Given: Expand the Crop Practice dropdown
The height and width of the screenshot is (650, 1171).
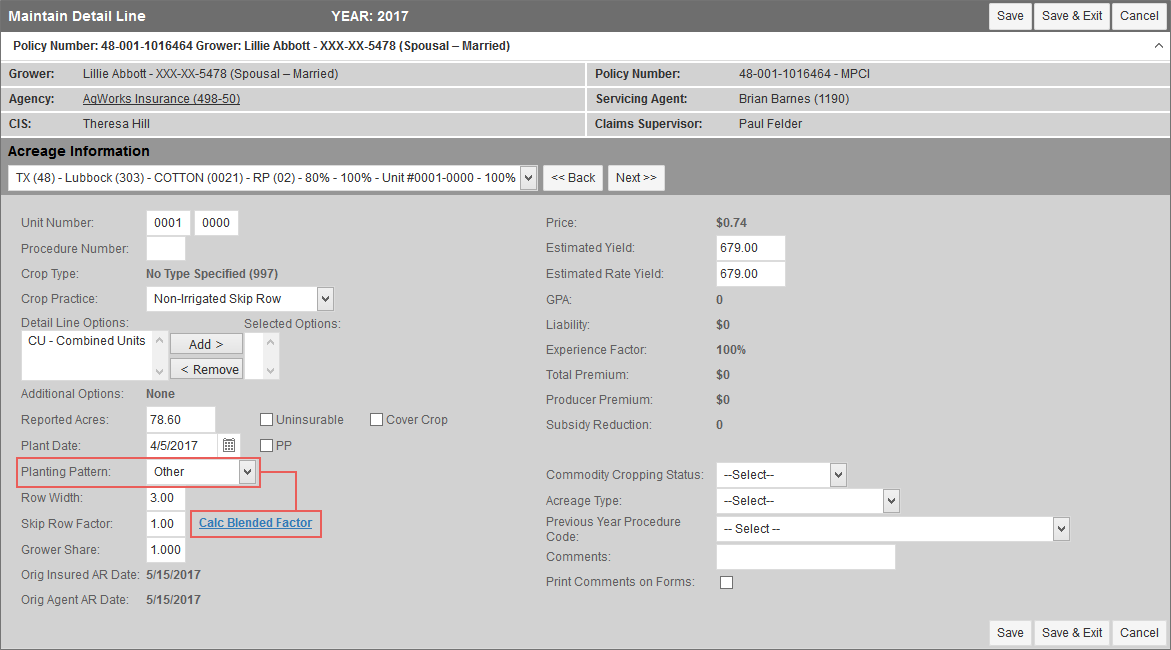Looking at the screenshot, I should point(324,298).
